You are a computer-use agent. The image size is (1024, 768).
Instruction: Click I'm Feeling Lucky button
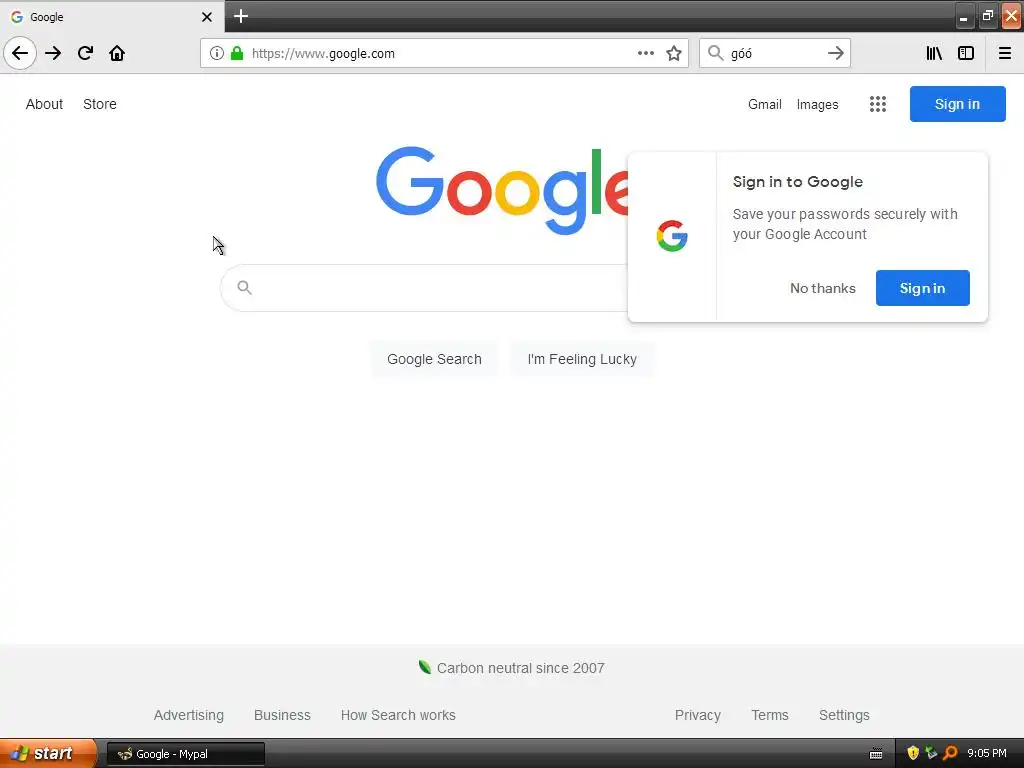[x=582, y=359]
